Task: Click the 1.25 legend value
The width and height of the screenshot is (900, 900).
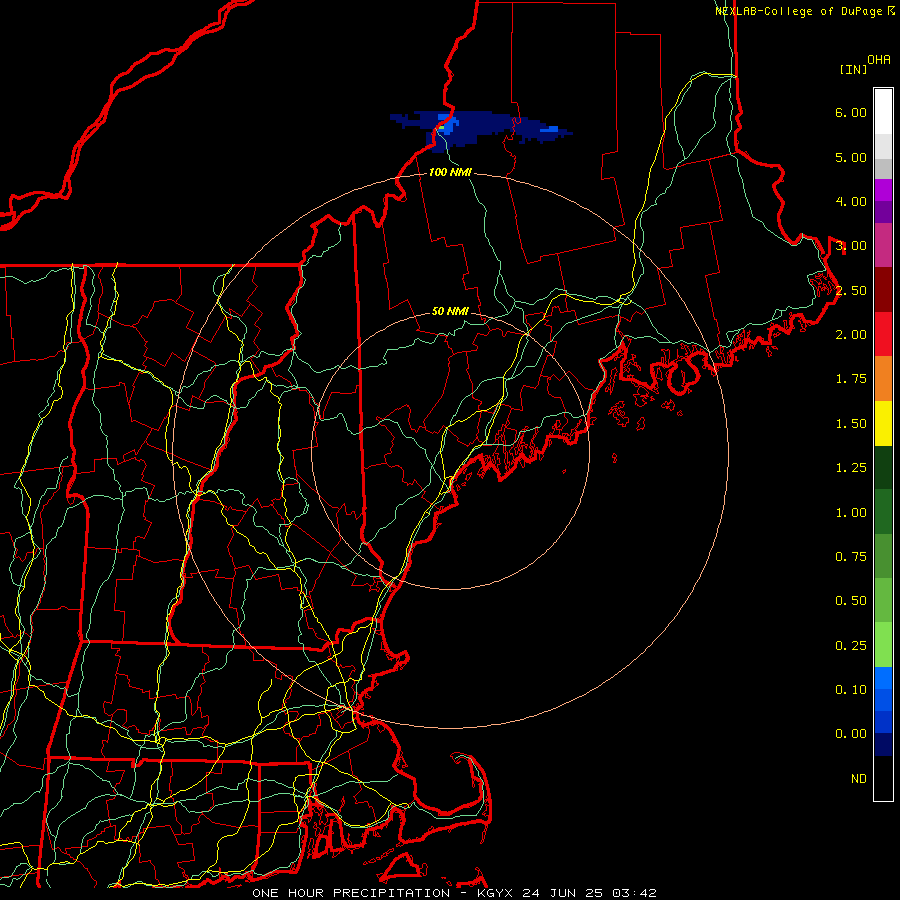Action: point(851,468)
